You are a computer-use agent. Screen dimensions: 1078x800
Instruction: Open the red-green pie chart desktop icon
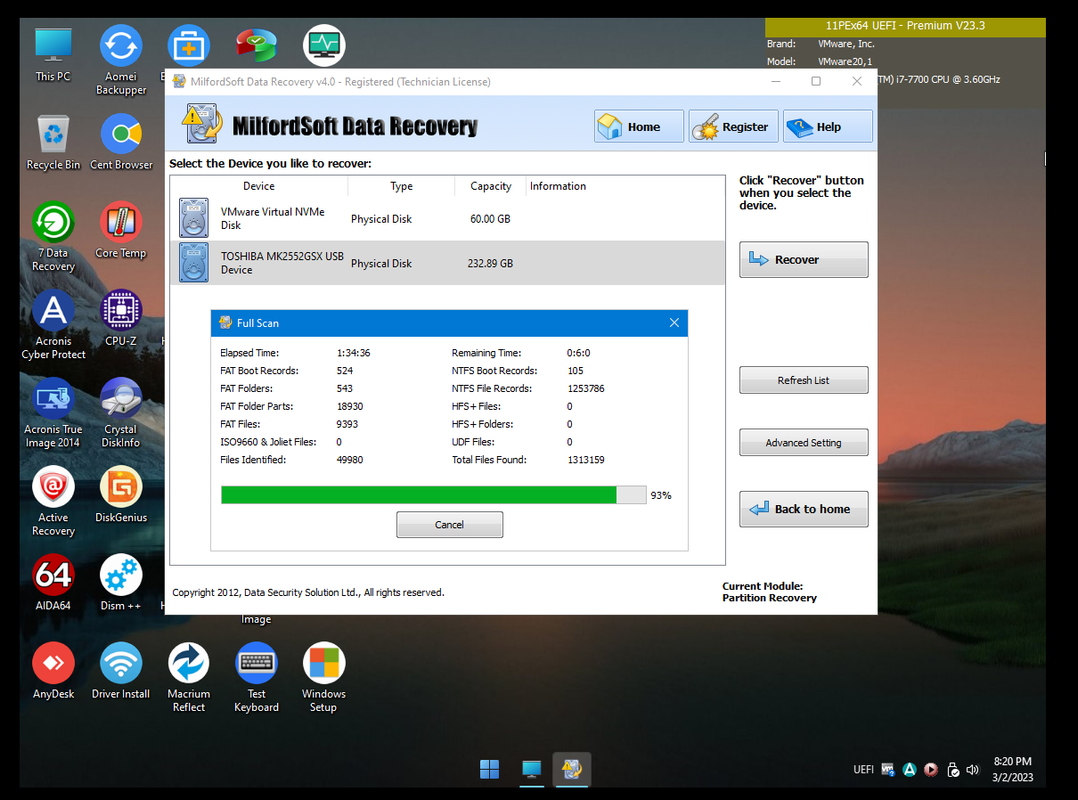pos(256,45)
